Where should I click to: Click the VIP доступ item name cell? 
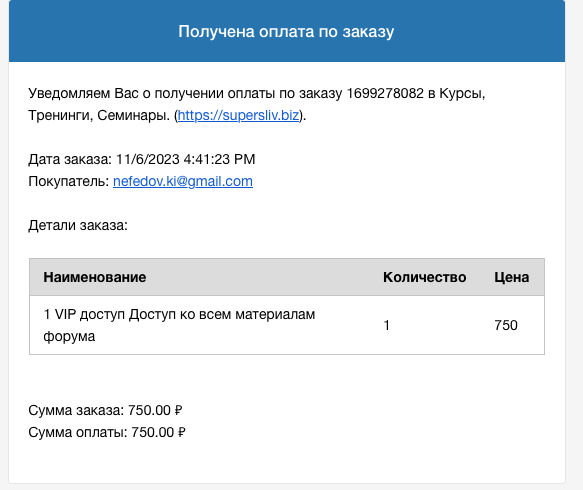point(179,325)
